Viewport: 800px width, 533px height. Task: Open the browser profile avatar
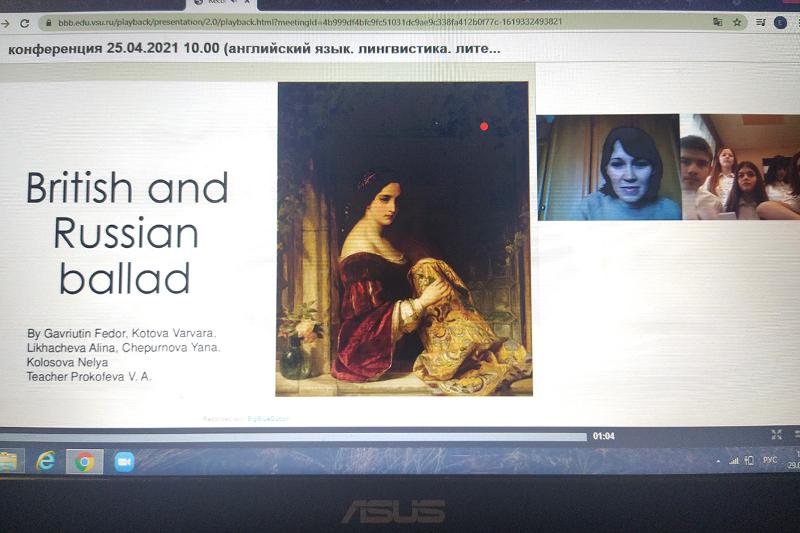point(780,22)
